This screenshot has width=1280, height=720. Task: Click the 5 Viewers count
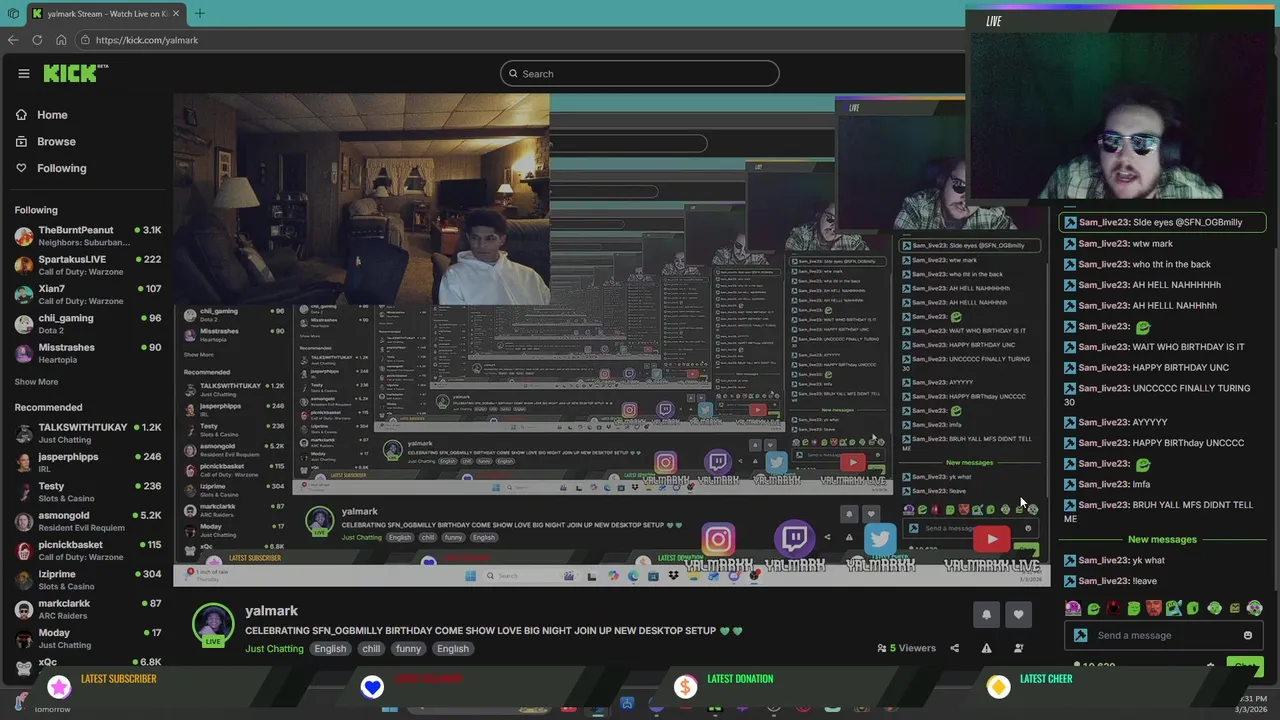click(906, 648)
